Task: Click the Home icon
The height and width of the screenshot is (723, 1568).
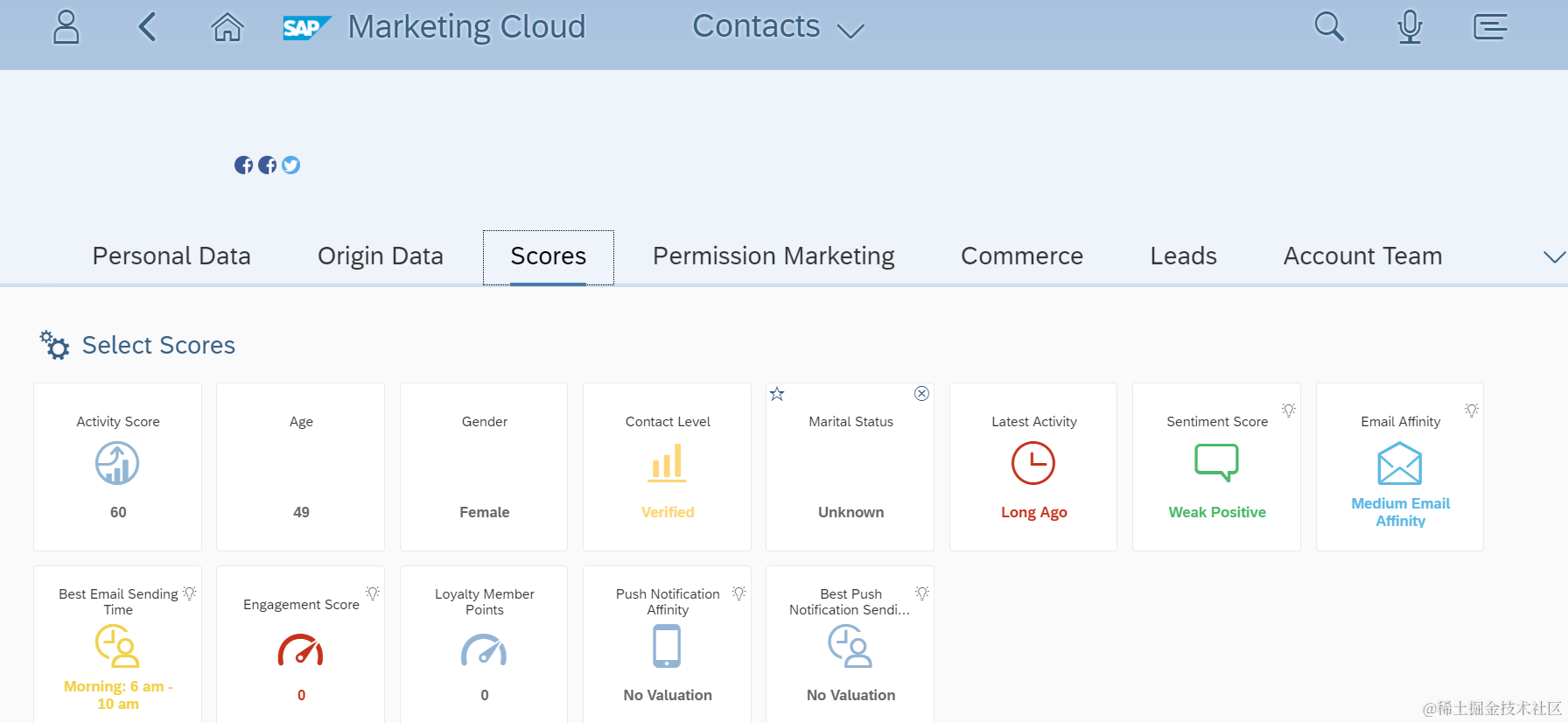Action: [227, 27]
